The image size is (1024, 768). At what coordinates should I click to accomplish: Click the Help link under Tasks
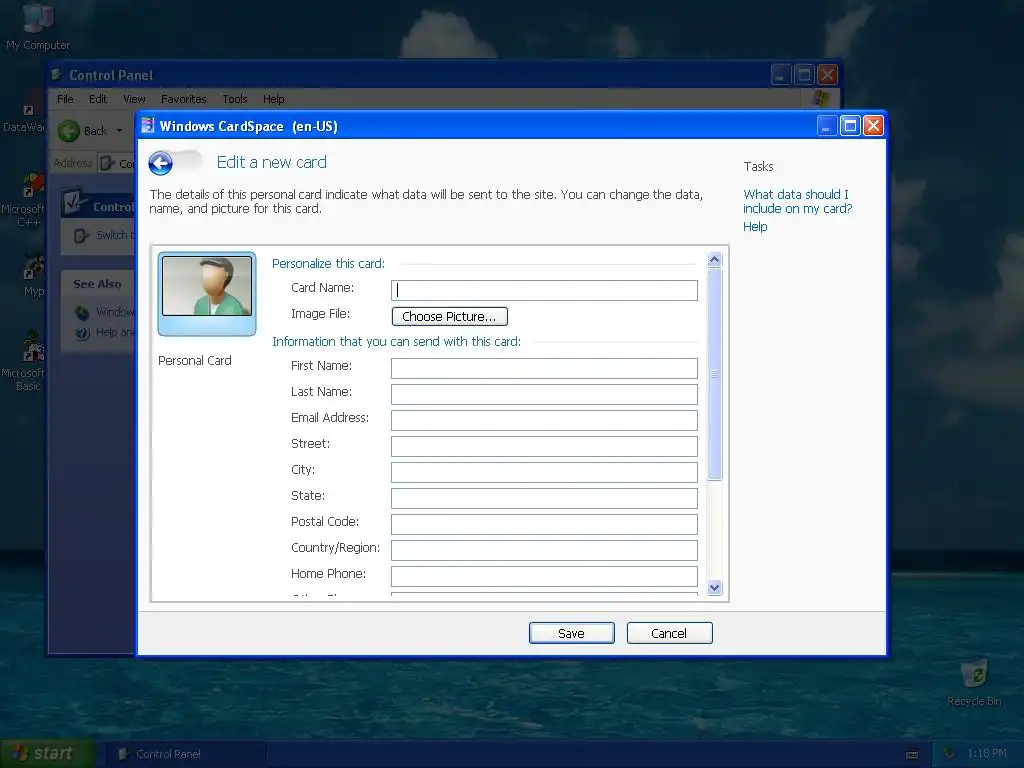pyautogui.click(x=755, y=227)
